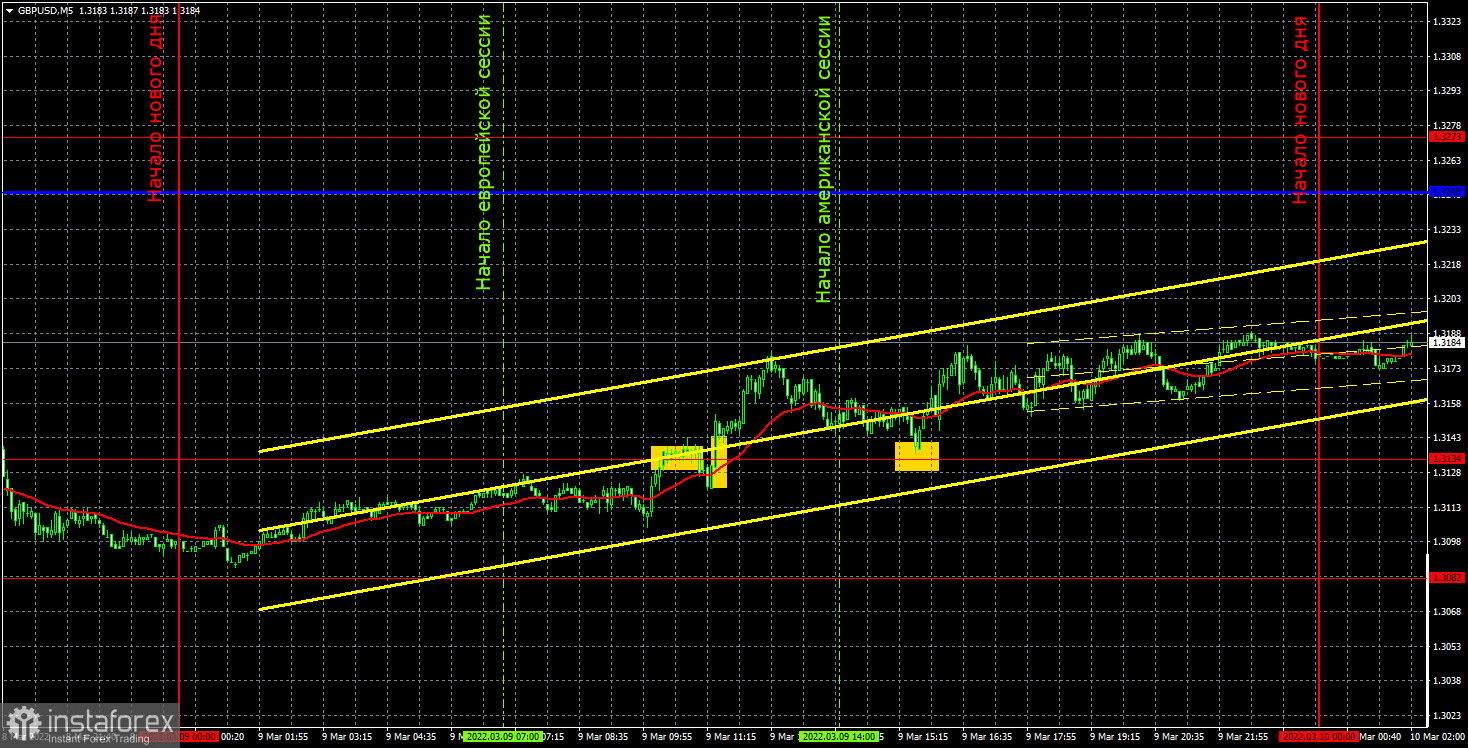
Task: Click the 9 Mar 08:35 time label
Action: click(x=605, y=736)
